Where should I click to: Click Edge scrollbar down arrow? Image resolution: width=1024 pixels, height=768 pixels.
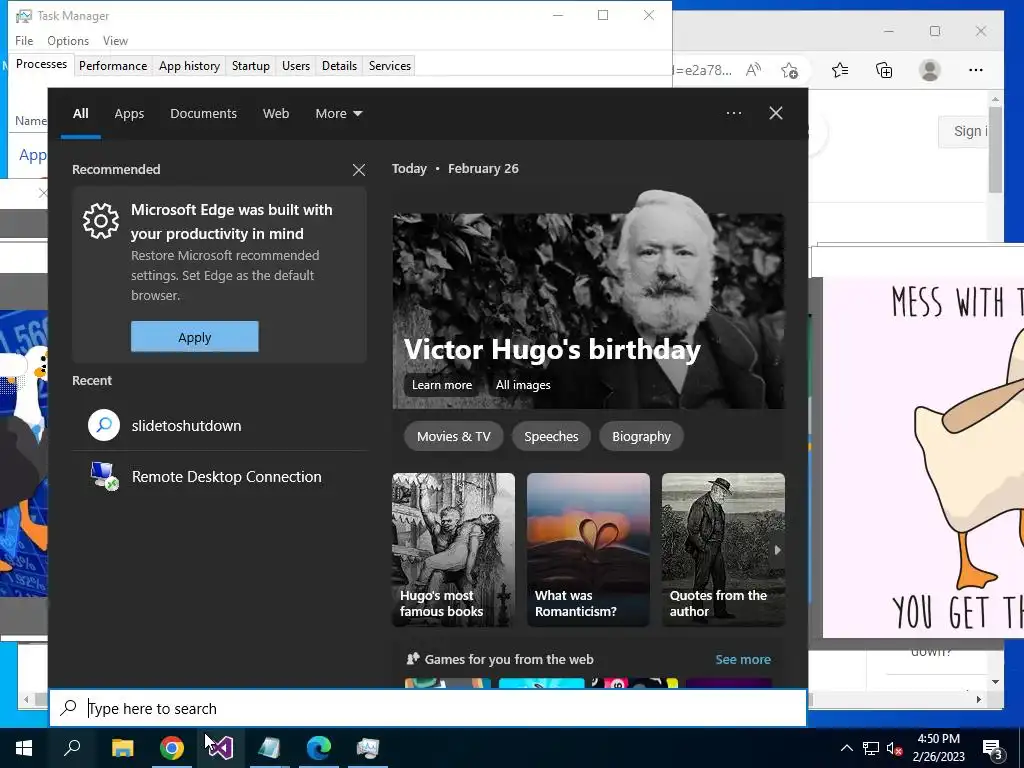[x=995, y=682]
